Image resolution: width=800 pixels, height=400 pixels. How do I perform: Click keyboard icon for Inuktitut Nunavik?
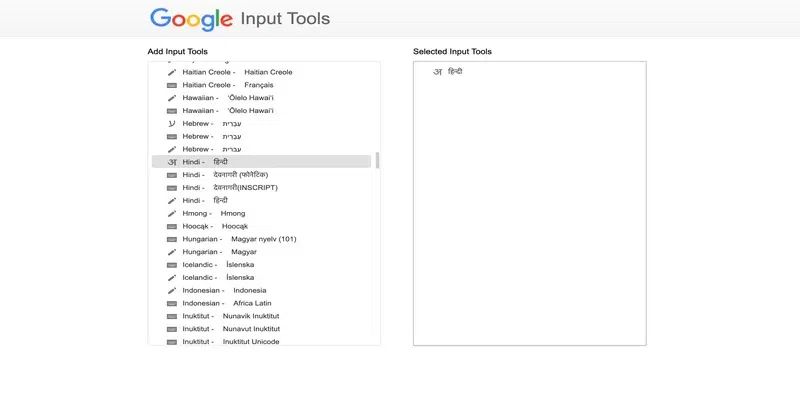click(172, 316)
